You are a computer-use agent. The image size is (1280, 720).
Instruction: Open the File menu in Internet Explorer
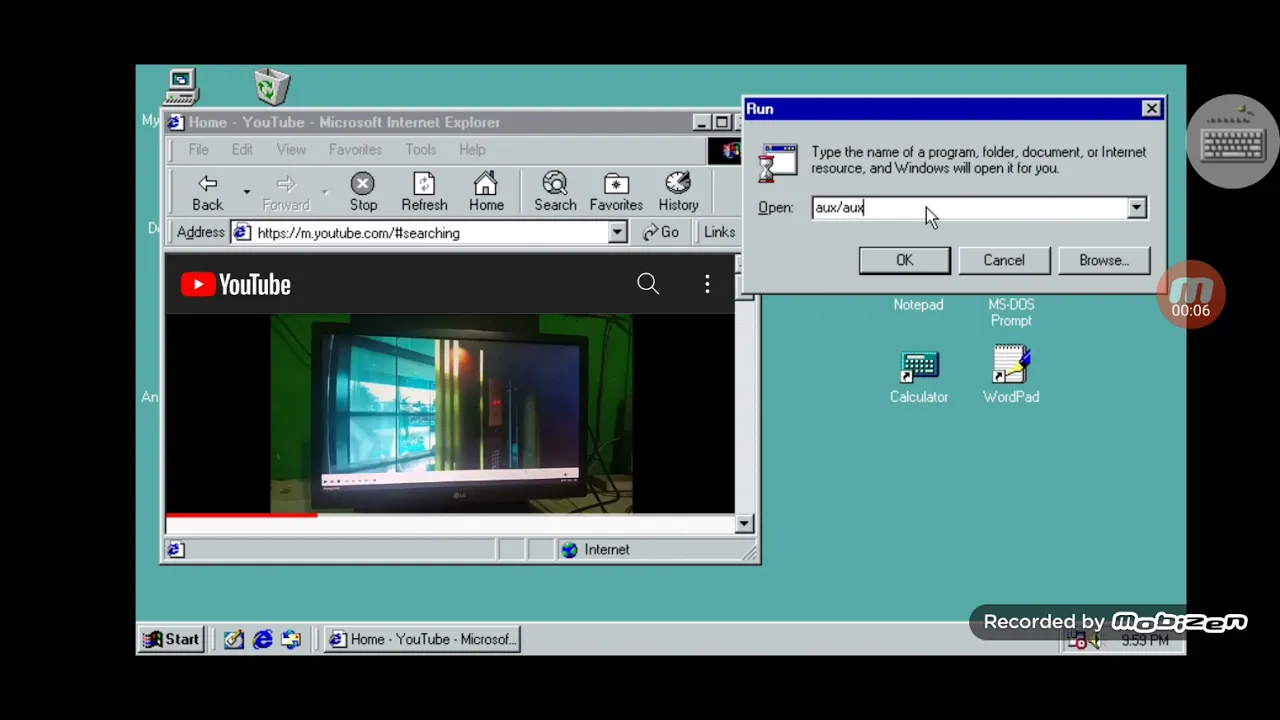tap(198, 150)
